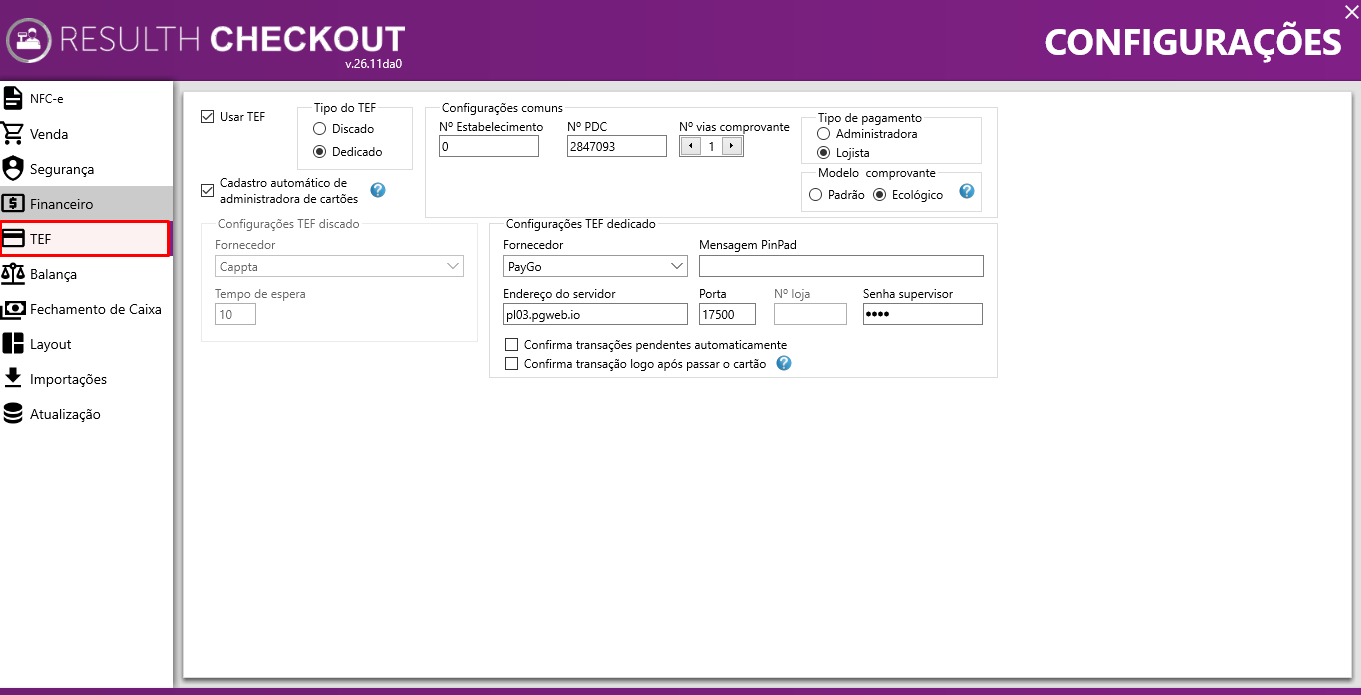This screenshot has height=695, width=1361.
Task: Click help icon beside Confirma transação logo
Action: pos(784,363)
